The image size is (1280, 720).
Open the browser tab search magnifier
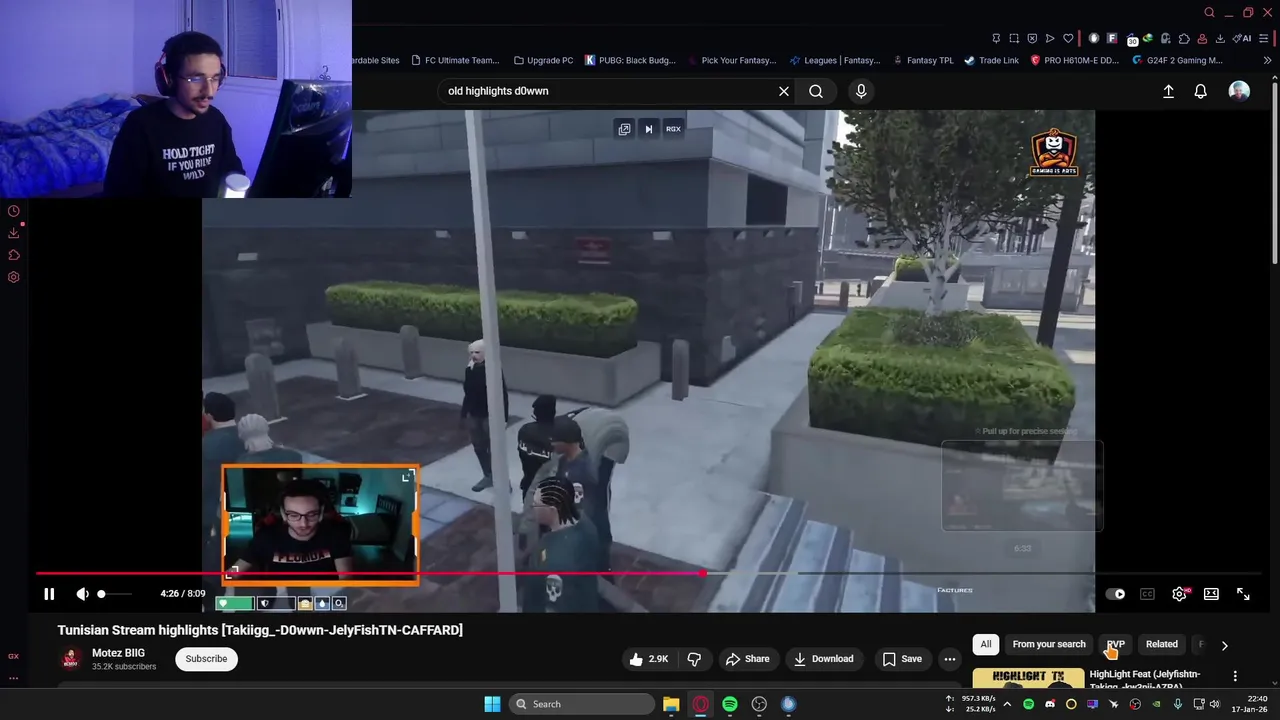(1209, 13)
